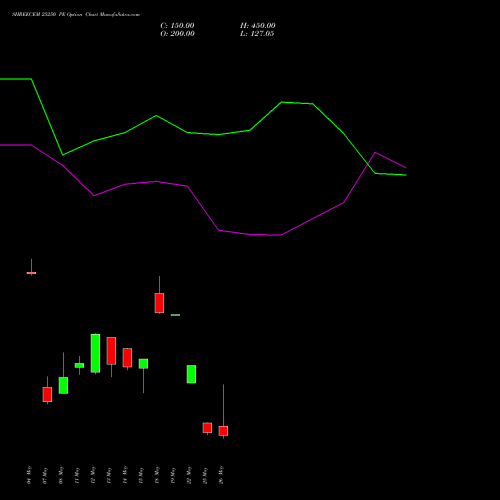Click the red candle above 13 May
The height and width of the screenshot is (500, 500).
coord(111,351)
